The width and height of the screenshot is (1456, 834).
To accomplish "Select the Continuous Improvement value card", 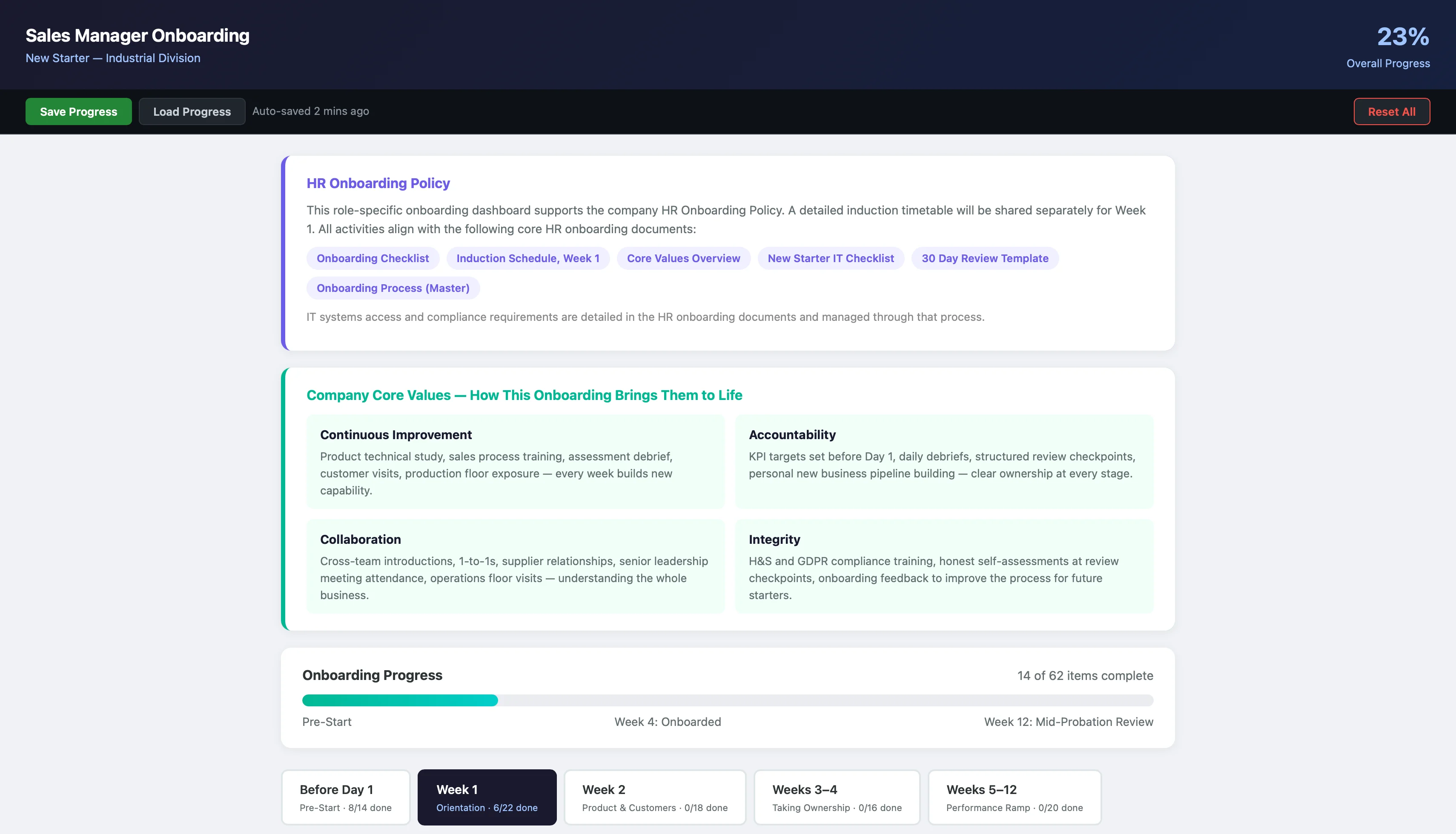I will (x=515, y=462).
